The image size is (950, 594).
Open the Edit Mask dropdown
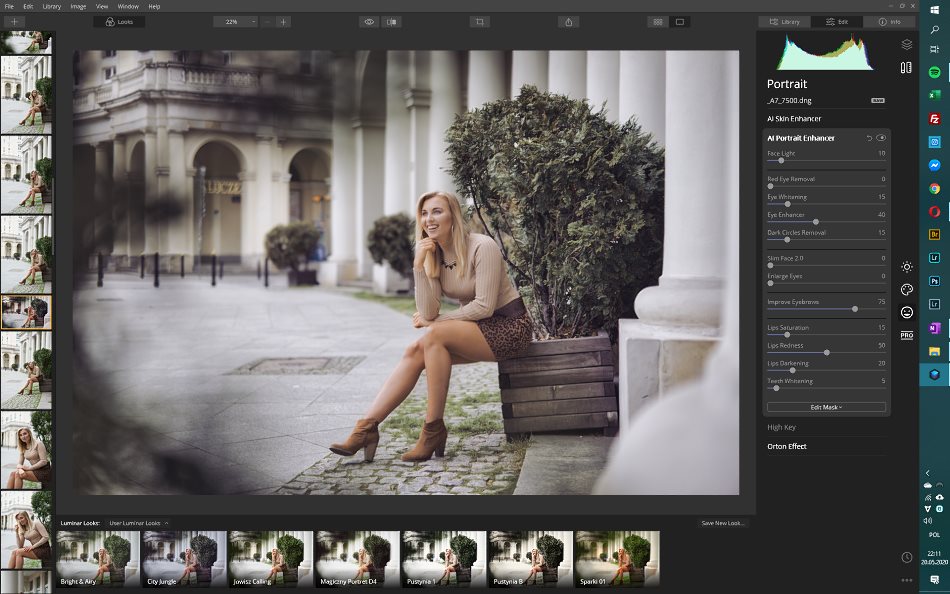826,407
